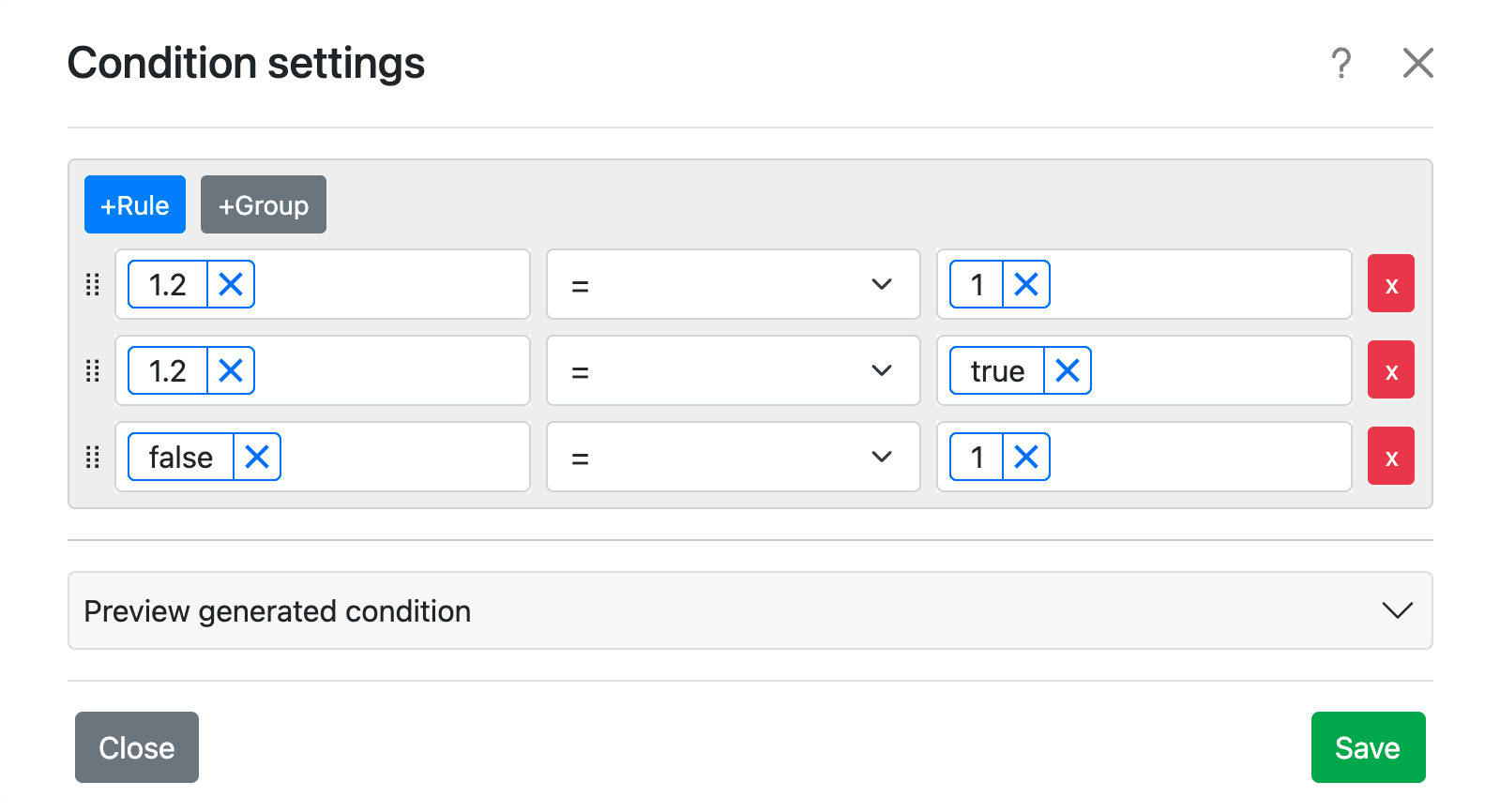1500x812 pixels.
Task: Delete the first rule with red x
Action: point(1390,284)
